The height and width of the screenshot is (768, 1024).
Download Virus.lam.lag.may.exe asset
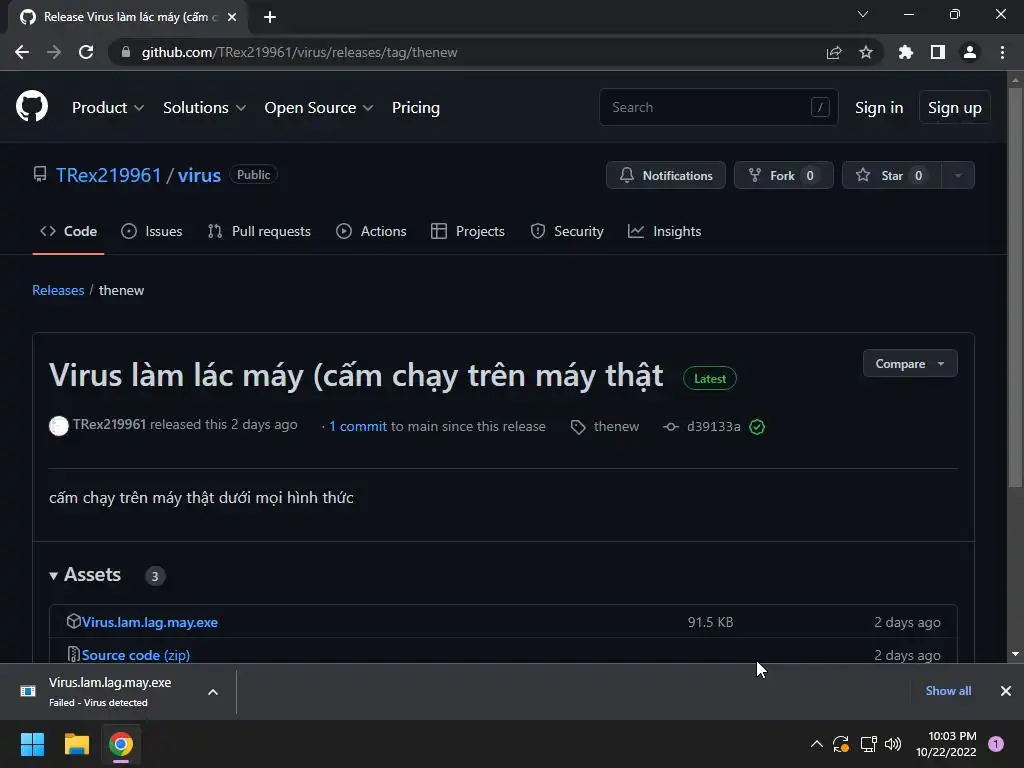150,622
